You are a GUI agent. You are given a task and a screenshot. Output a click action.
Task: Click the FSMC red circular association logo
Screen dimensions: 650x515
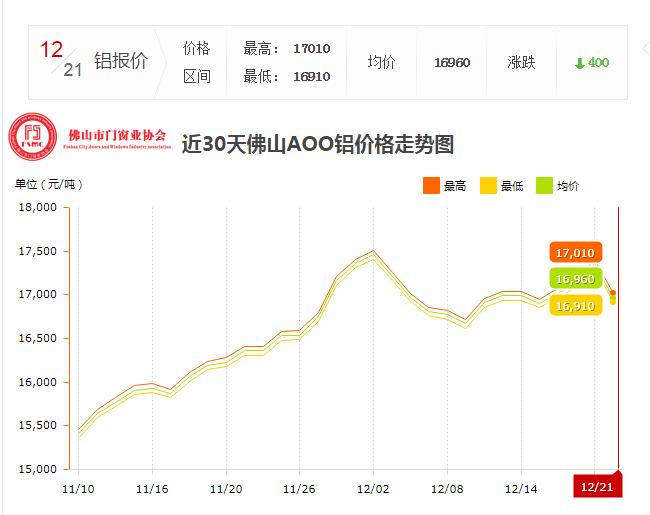(33, 137)
